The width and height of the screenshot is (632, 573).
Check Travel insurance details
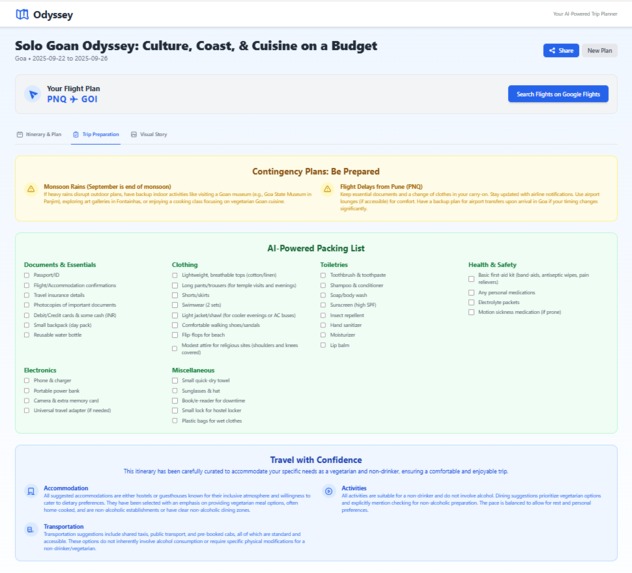[x=27, y=295]
